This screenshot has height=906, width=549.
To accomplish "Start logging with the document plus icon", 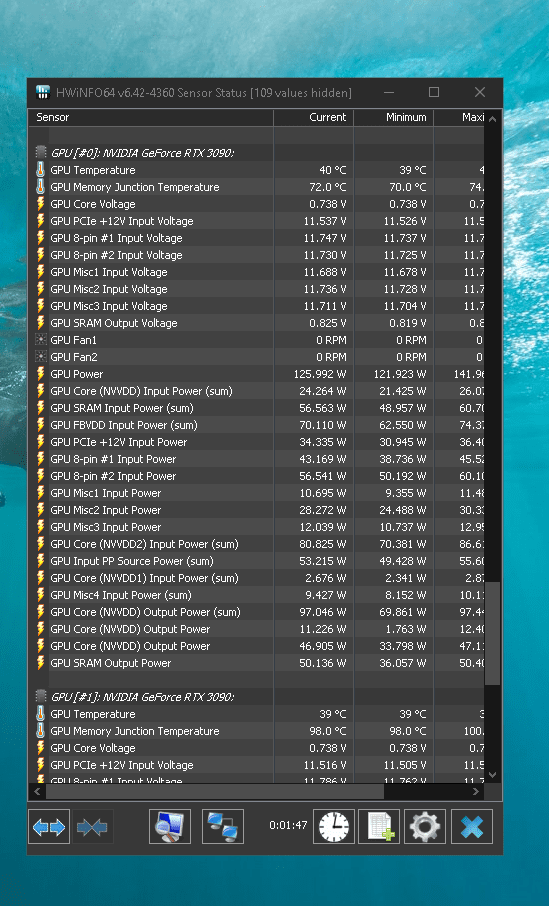I will click(x=380, y=827).
